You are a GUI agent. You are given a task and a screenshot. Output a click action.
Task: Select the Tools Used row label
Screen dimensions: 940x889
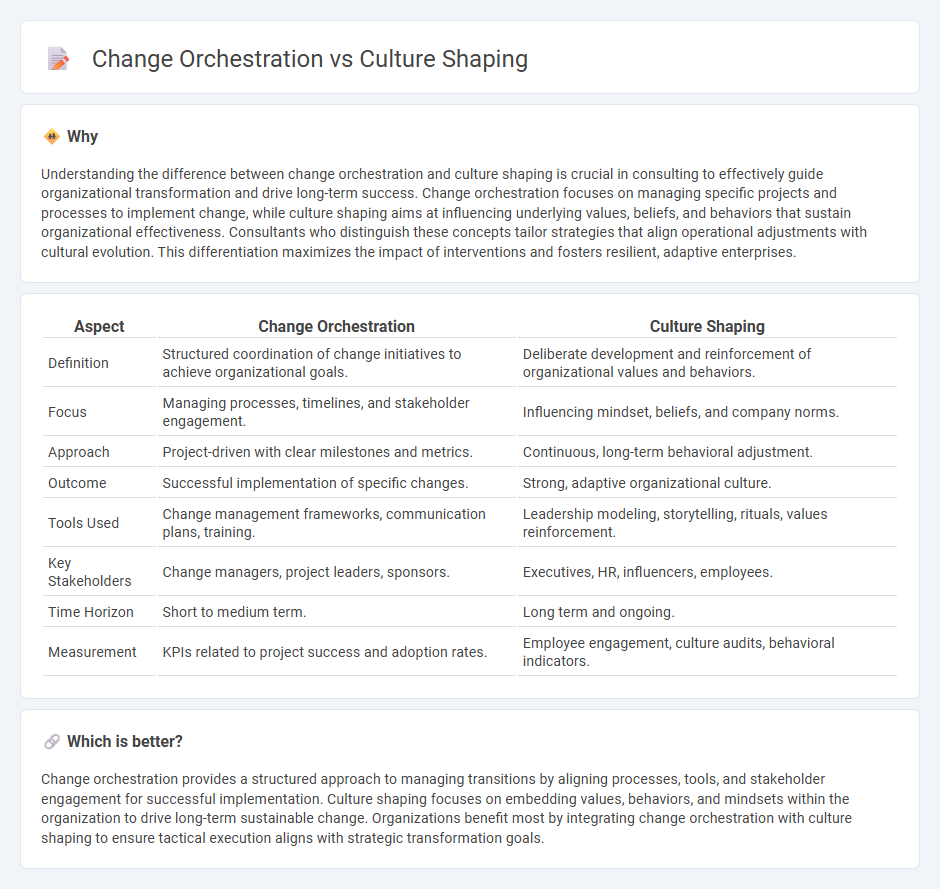[83, 523]
